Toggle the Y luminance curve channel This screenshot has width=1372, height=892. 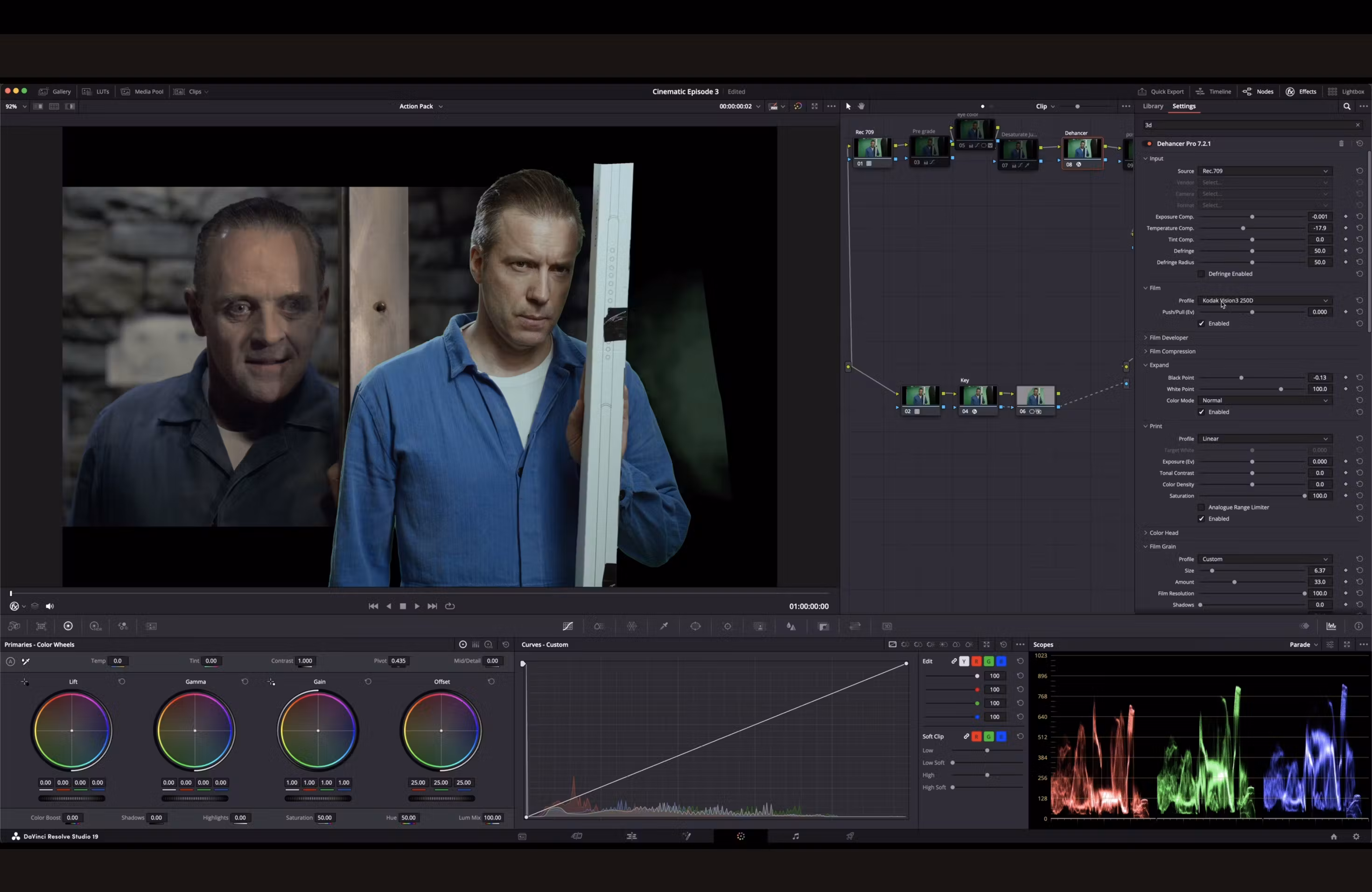click(965, 661)
